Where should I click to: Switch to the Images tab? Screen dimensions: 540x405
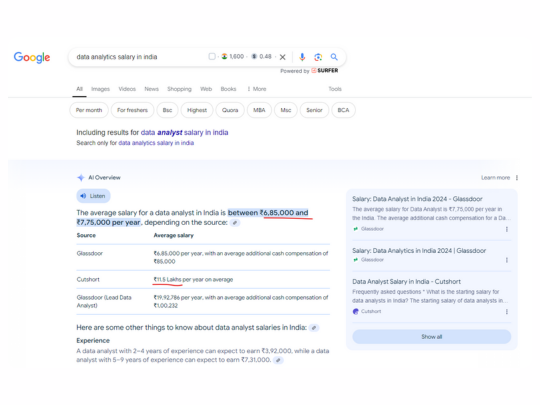click(x=100, y=89)
